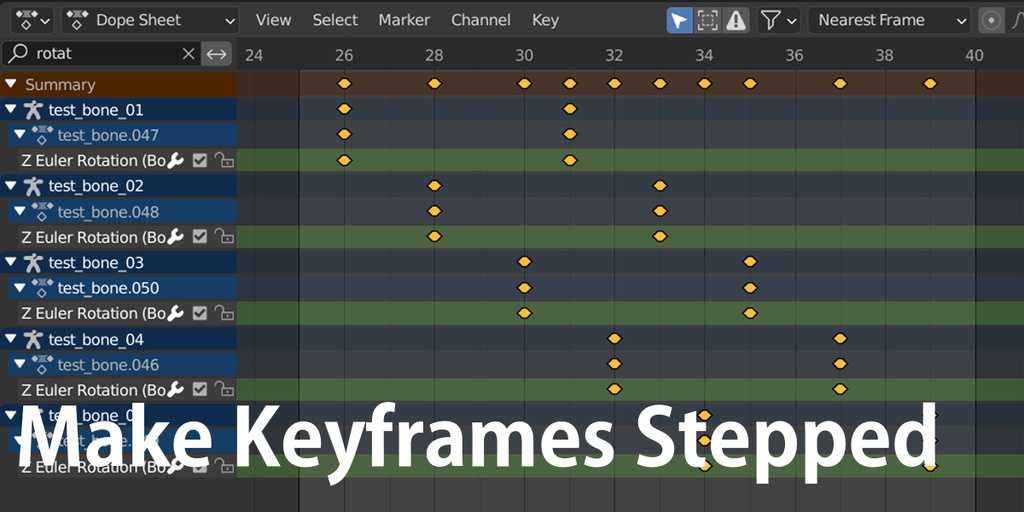Viewport: 1024px width, 512px height.
Task: Toggle Show Hidden dashed box icon
Action: coord(707,20)
